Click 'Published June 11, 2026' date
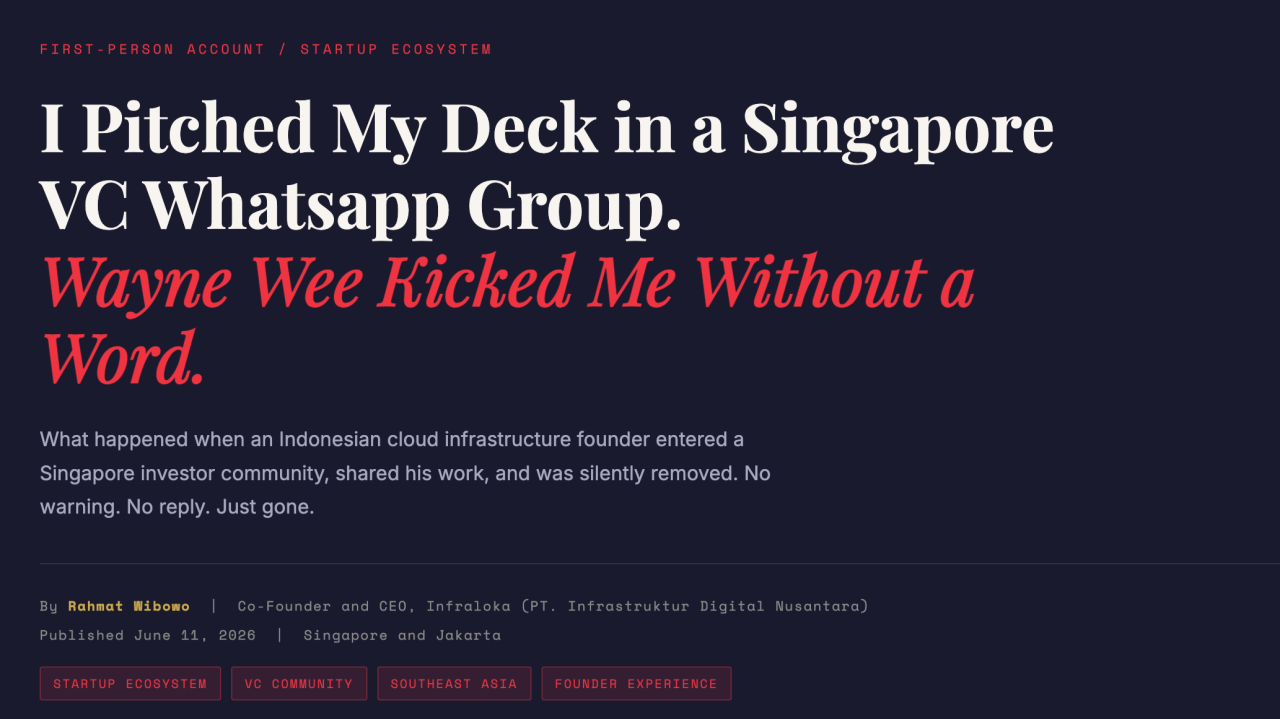The image size is (1280, 719). [x=148, y=635]
